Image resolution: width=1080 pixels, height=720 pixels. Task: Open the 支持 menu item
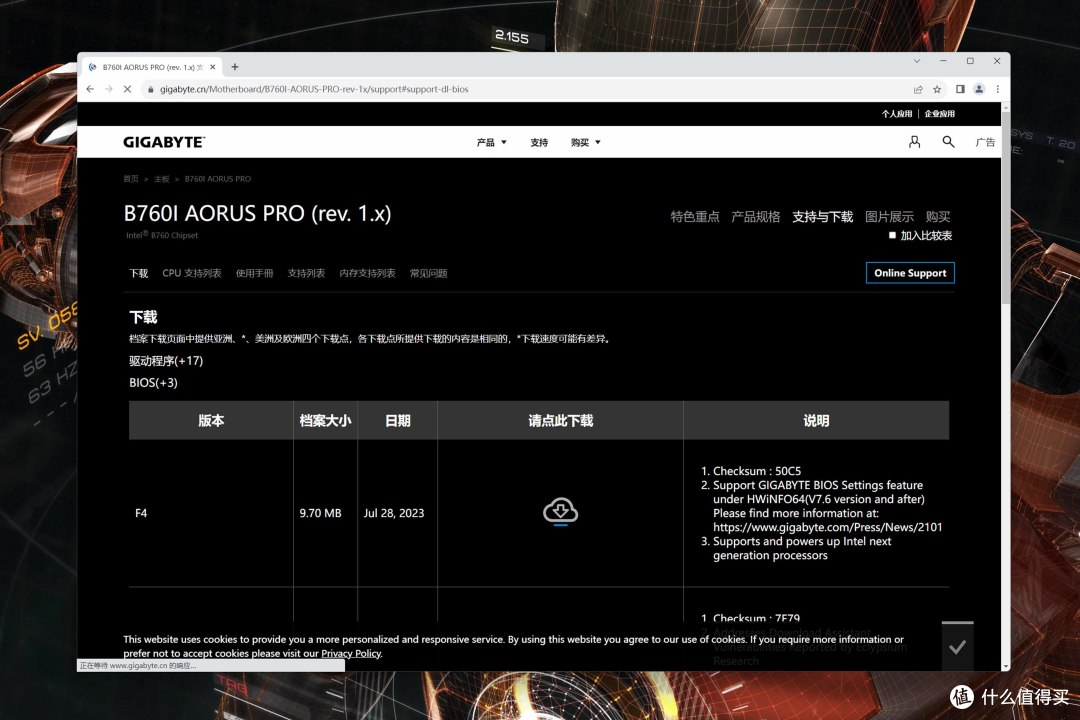tap(539, 142)
